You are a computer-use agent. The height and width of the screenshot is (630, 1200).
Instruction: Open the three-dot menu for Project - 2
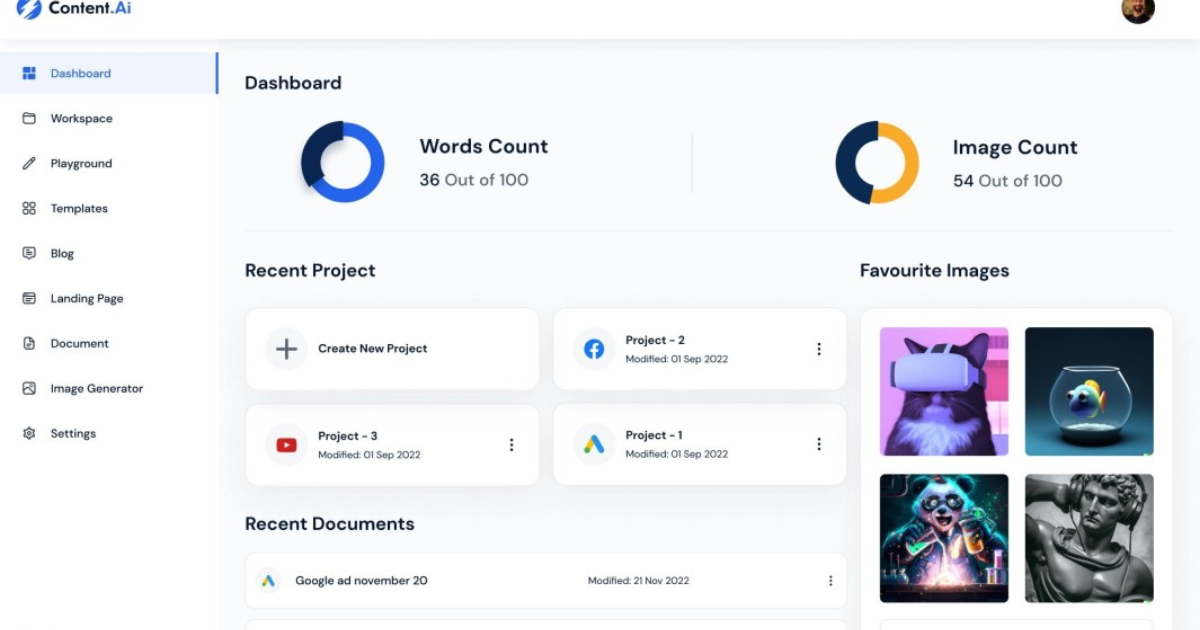point(819,349)
